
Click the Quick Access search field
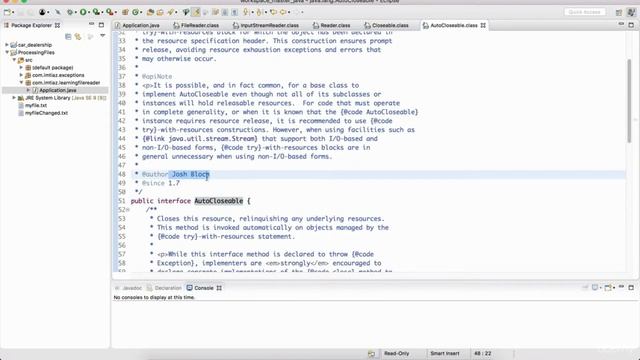pos(584,12)
